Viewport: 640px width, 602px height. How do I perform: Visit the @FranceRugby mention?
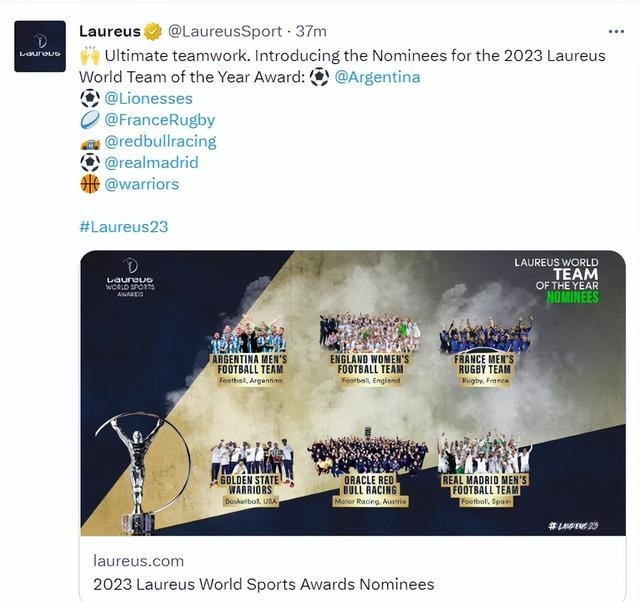(160, 120)
